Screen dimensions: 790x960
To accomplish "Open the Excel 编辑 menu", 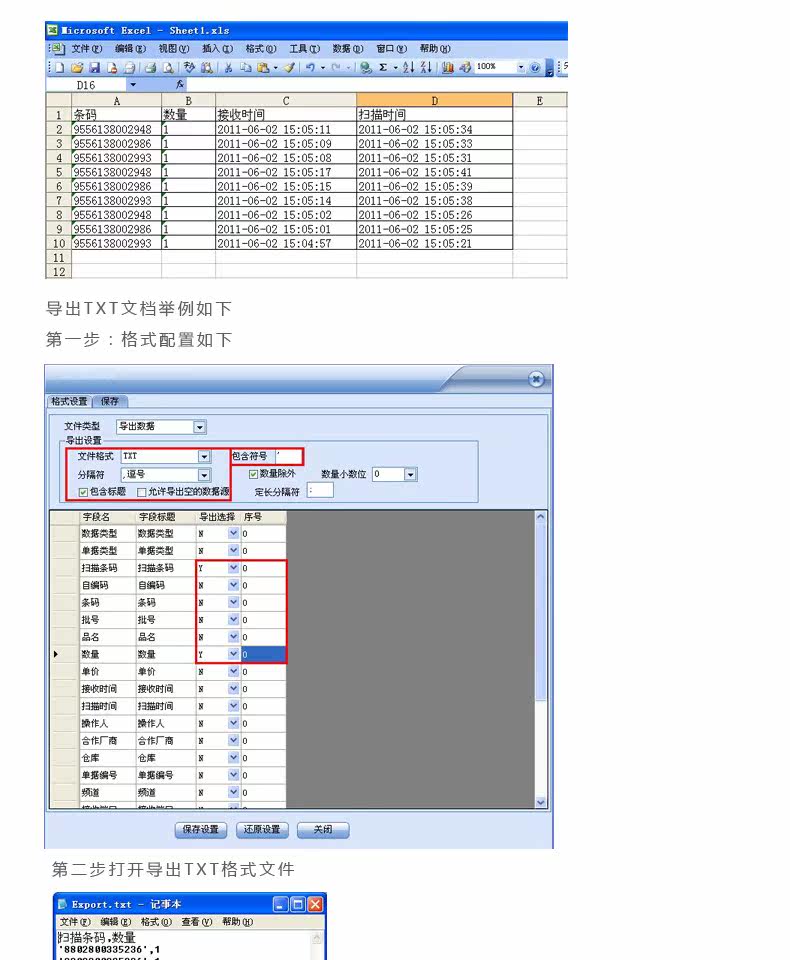I will click(130, 48).
